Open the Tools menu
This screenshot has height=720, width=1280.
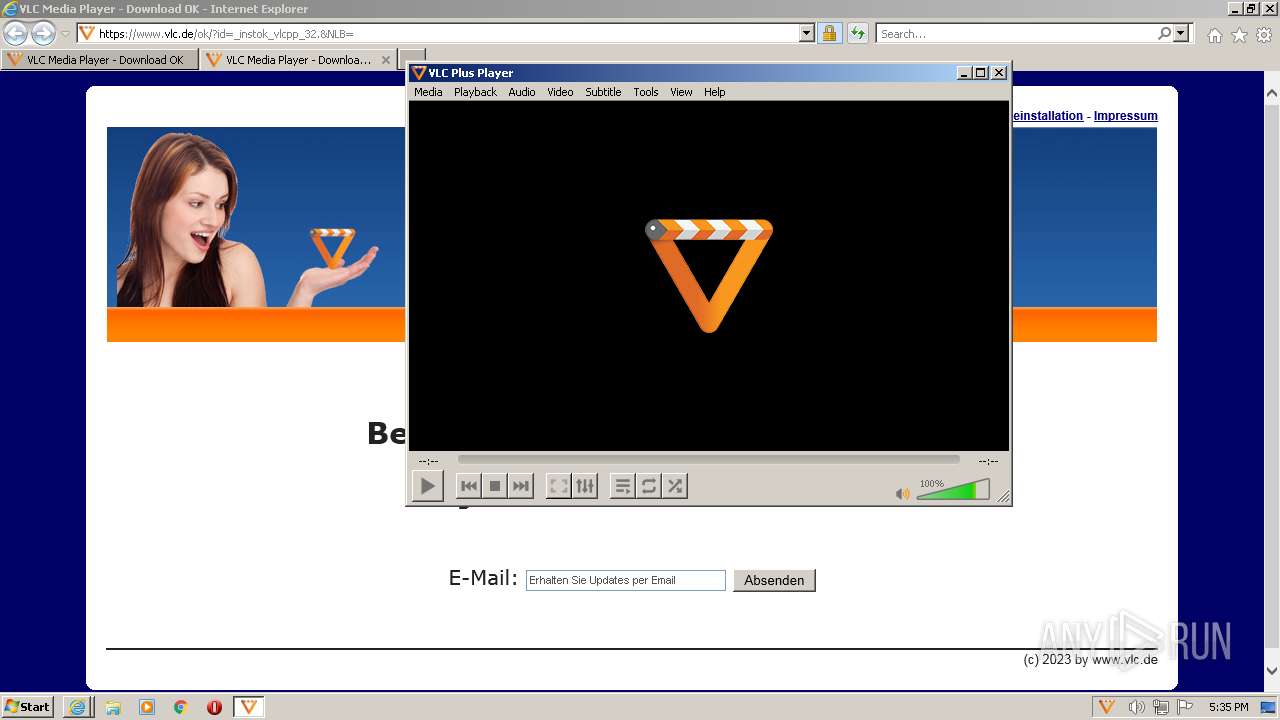tap(646, 92)
